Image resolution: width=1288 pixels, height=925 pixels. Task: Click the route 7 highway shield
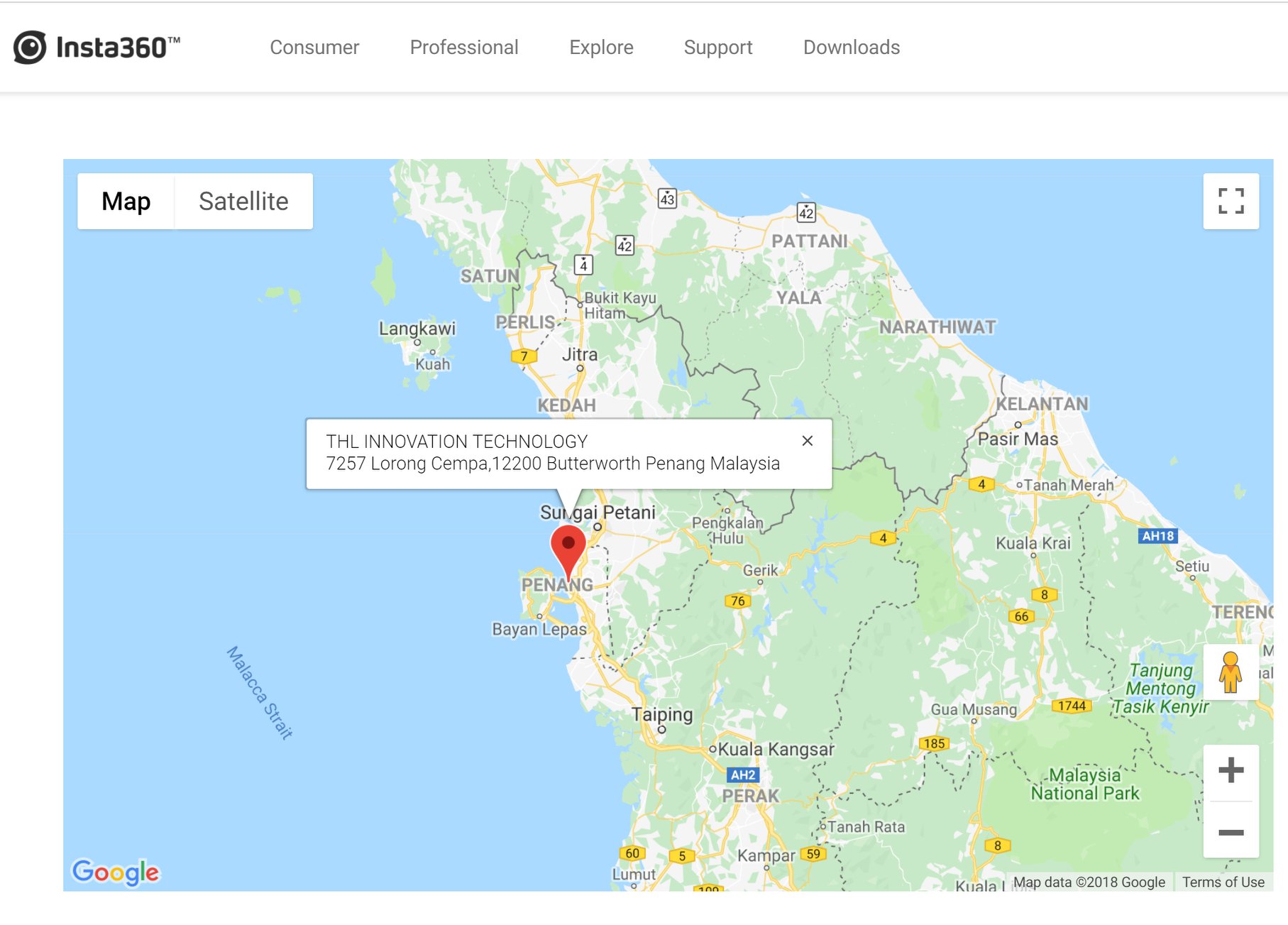(x=524, y=356)
